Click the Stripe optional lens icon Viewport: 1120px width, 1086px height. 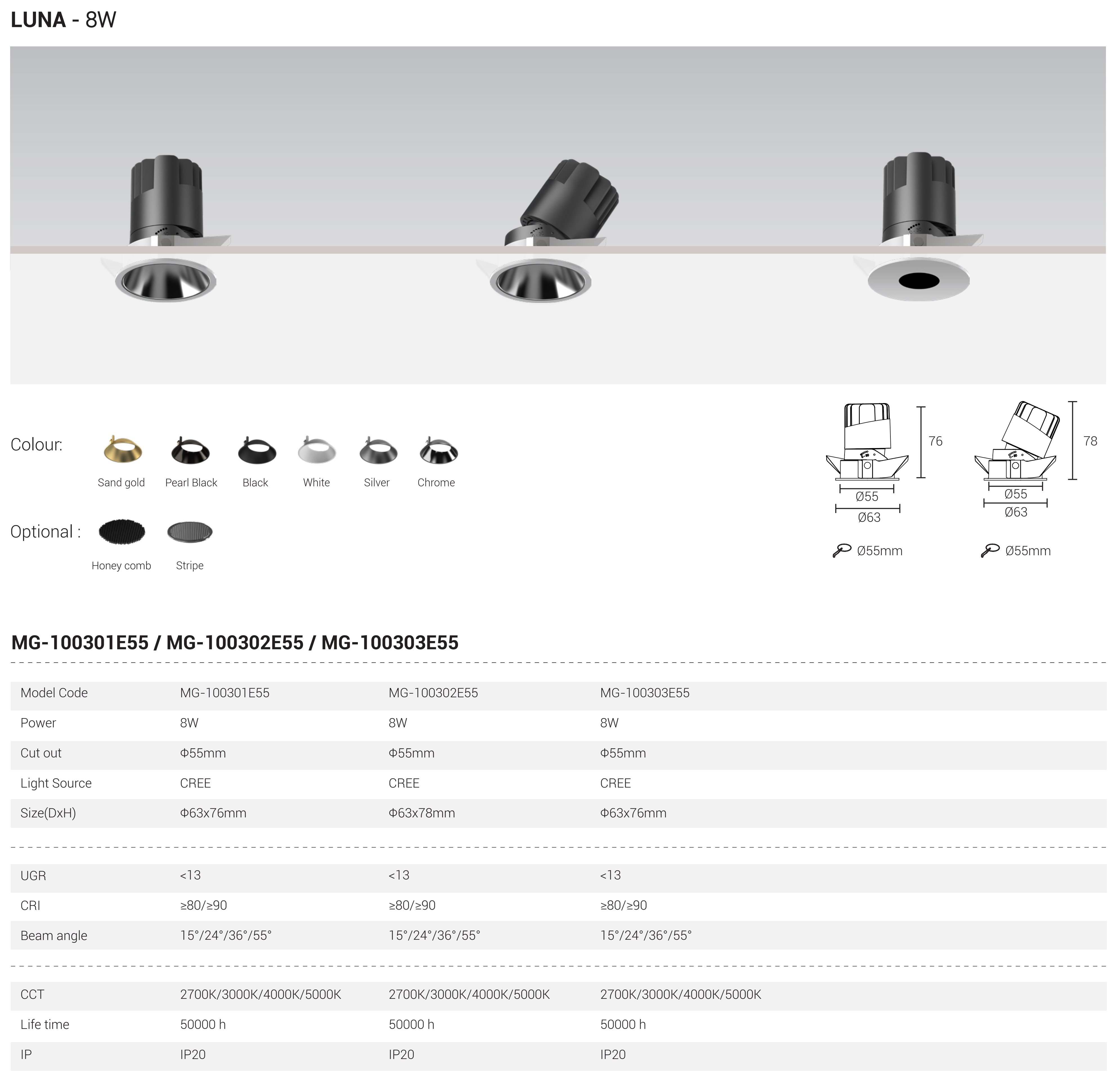pos(190,532)
